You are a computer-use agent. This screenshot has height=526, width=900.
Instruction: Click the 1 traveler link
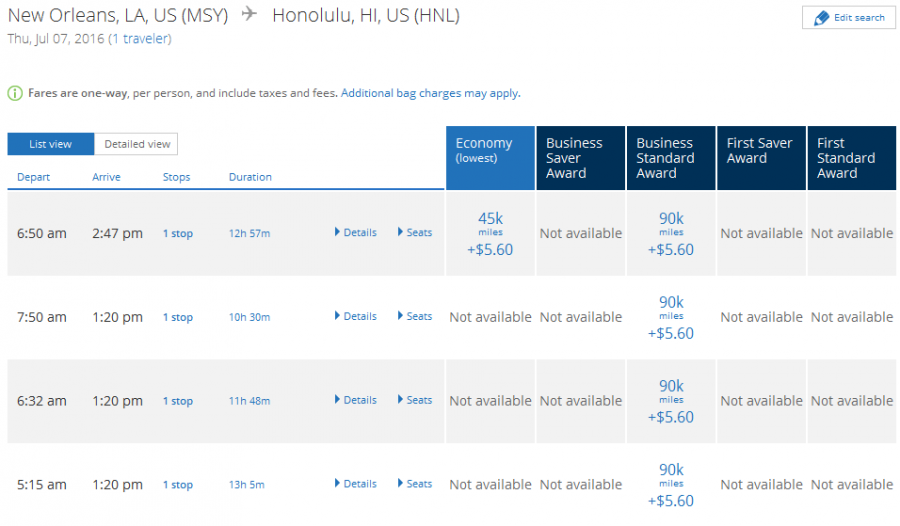140,39
